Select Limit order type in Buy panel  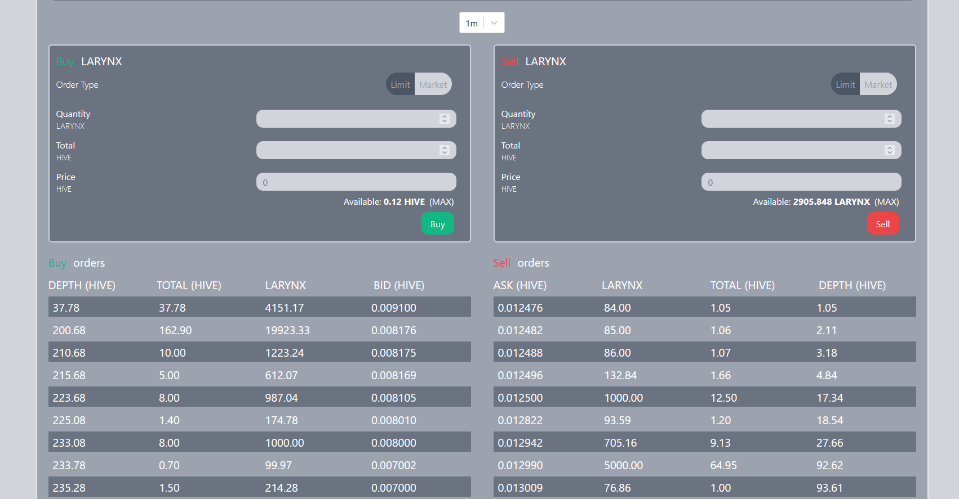tap(401, 84)
